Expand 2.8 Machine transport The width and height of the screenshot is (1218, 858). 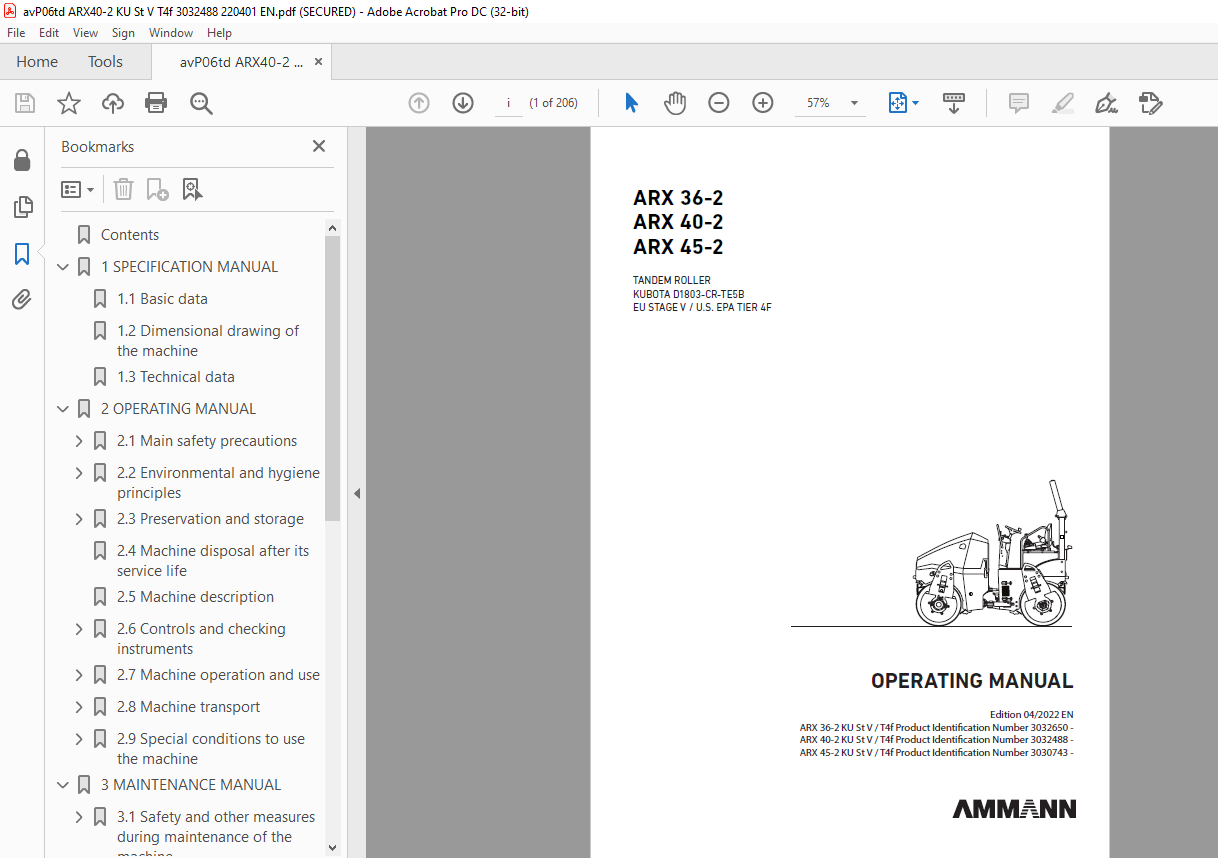click(x=79, y=707)
